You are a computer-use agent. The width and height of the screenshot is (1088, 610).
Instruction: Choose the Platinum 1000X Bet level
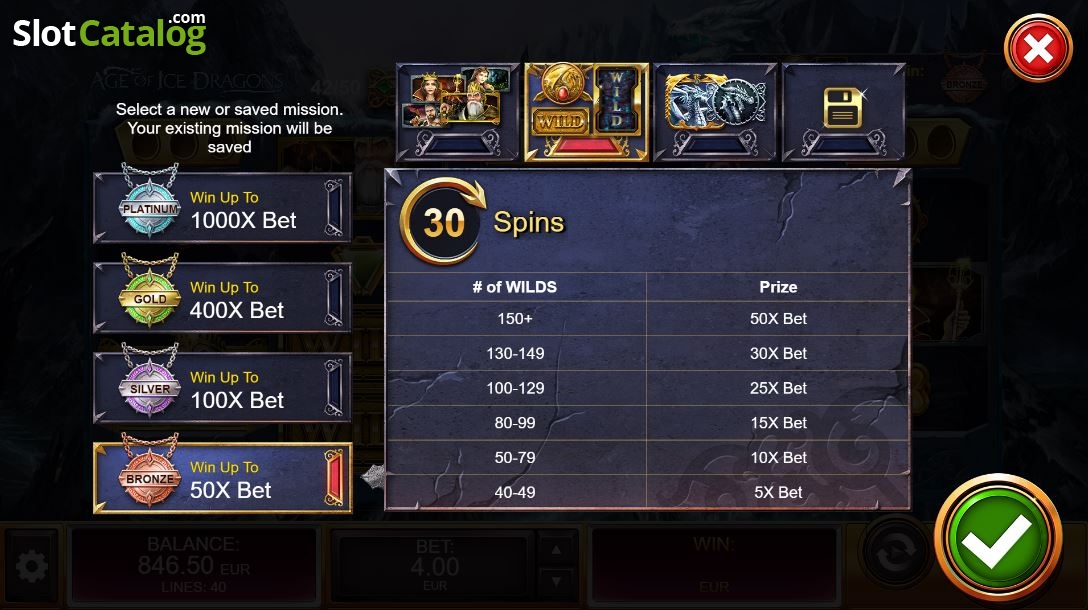point(222,207)
